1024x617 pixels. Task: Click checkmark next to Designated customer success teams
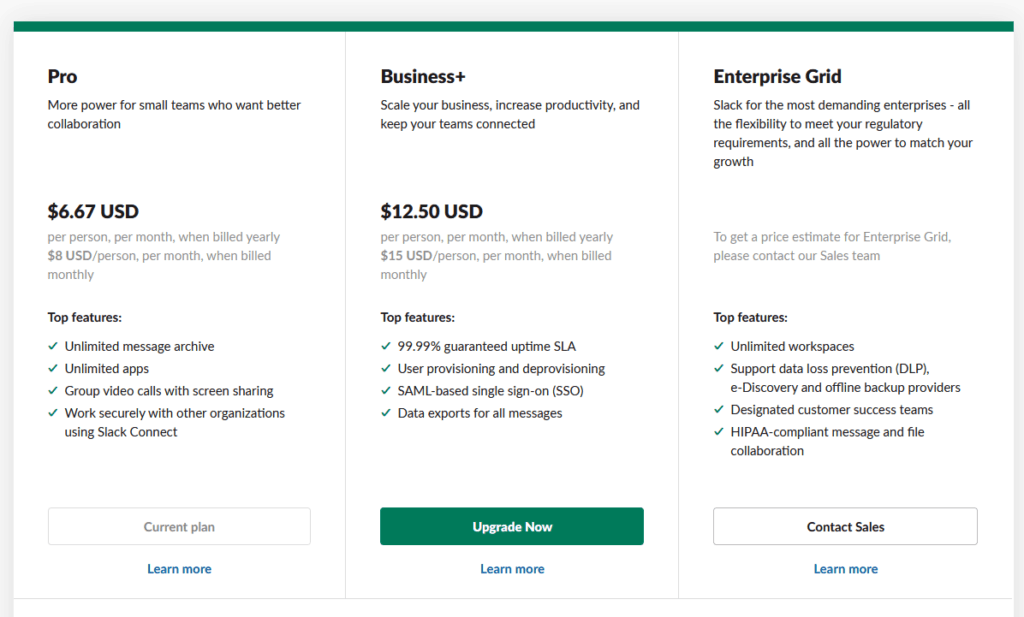[x=719, y=410]
